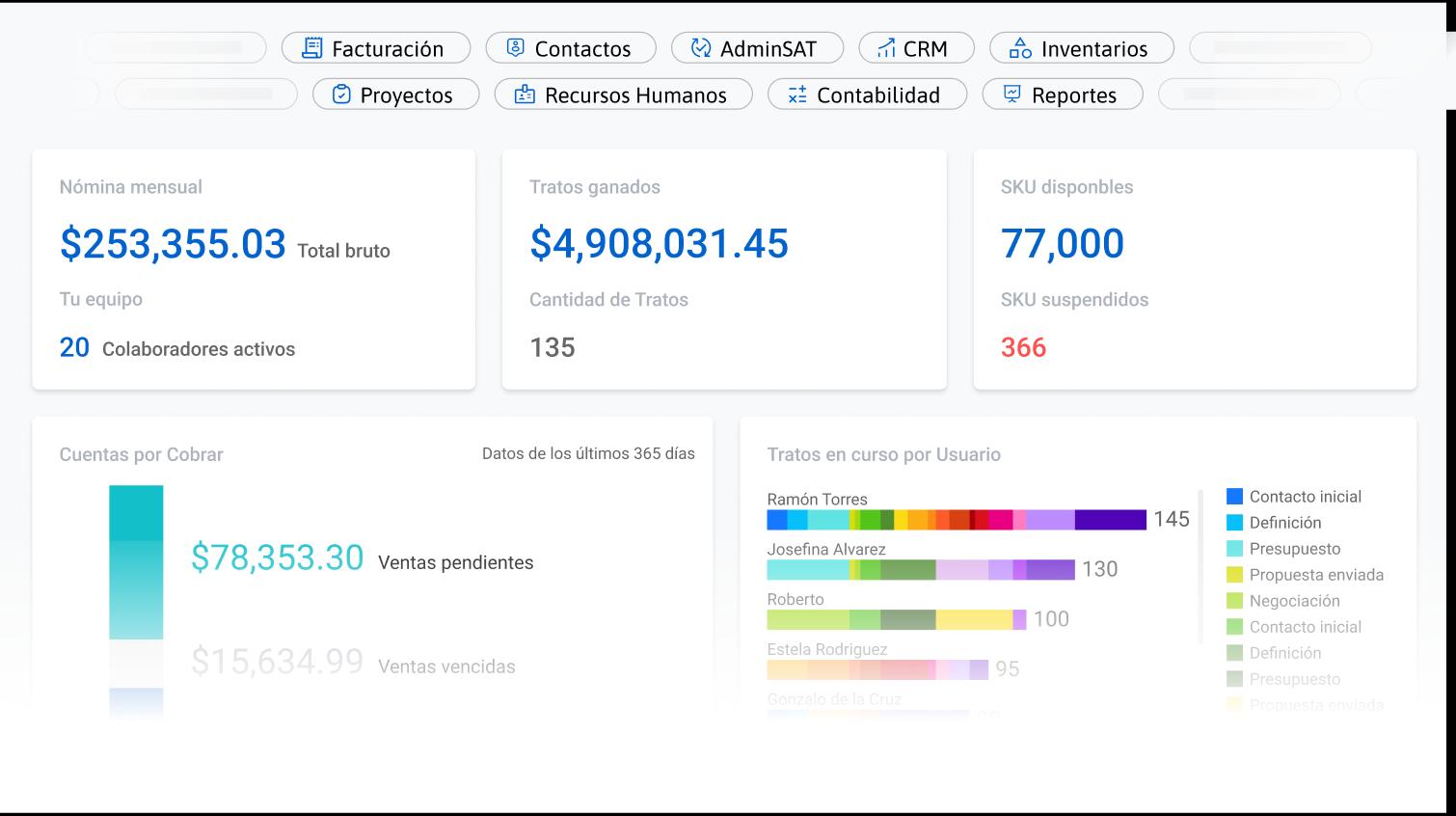Click the $253,355.03 payroll total
This screenshot has width=1456, height=816.
click(173, 244)
